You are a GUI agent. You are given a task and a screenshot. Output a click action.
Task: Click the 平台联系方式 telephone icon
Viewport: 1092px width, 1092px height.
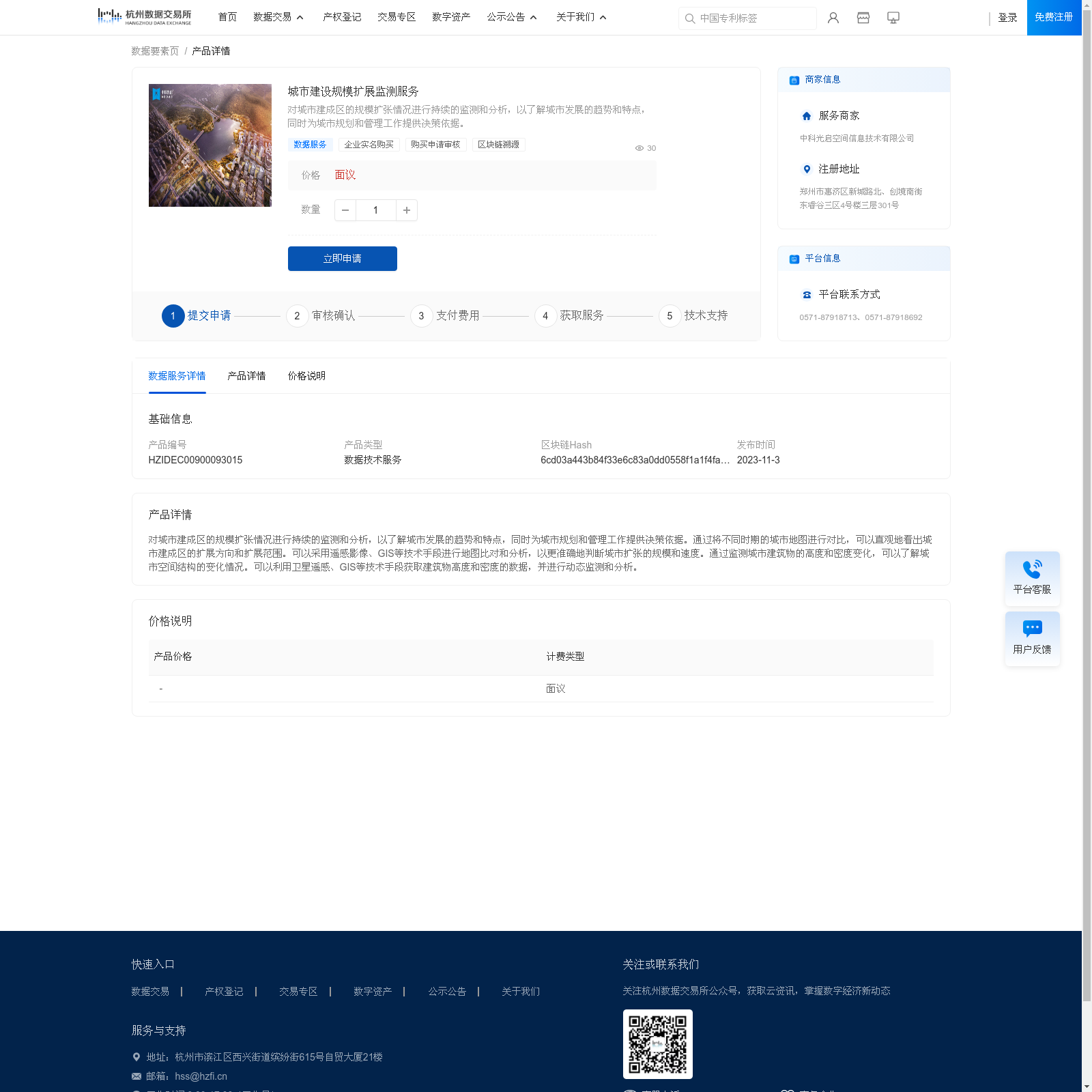click(x=807, y=295)
